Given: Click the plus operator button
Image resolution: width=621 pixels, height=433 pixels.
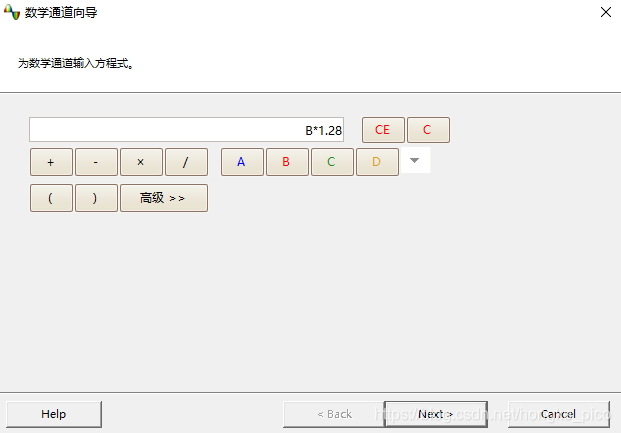Looking at the screenshot, I should [51, 162].
